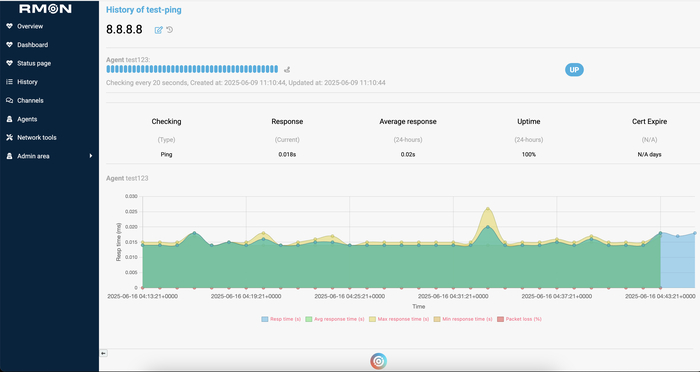This screenshot has height=372, width=700.
Task: Click the History of test-ping heading
Action: [144, 10]
